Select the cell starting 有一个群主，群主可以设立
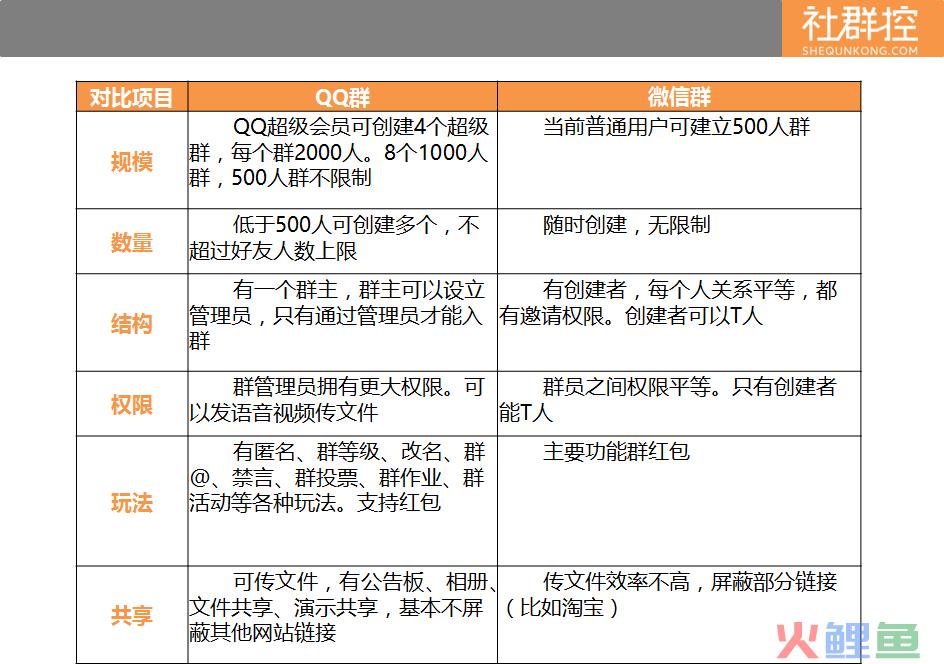This screenshot has width=944, height=664. point(343,323)
